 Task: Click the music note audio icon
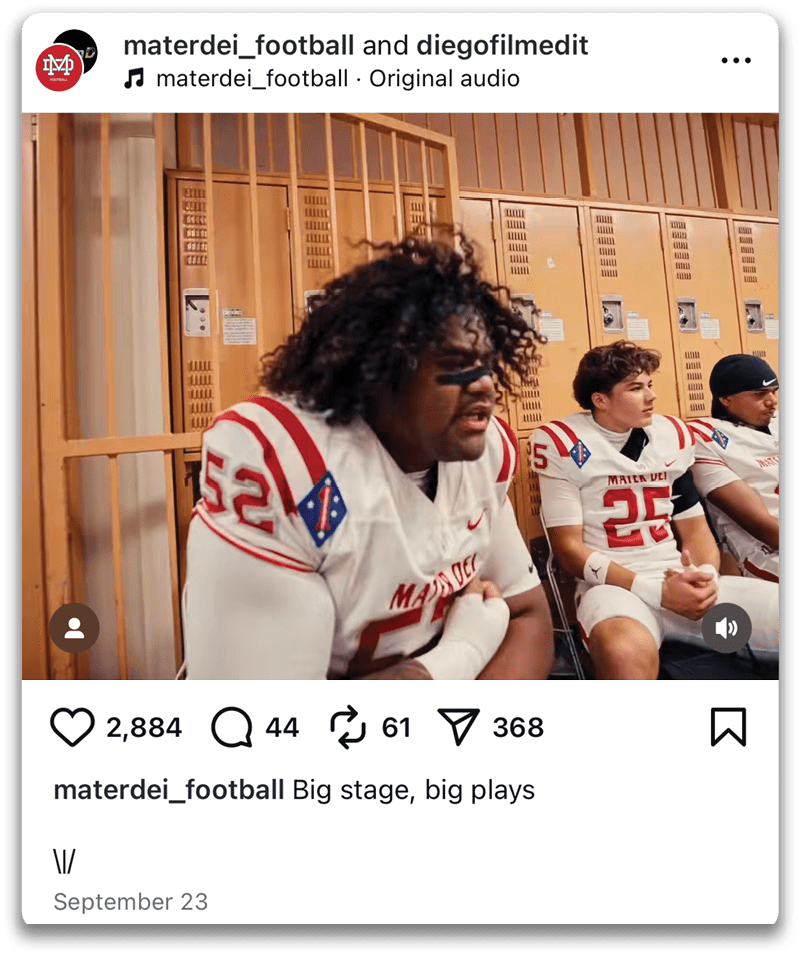coord(134,79)
